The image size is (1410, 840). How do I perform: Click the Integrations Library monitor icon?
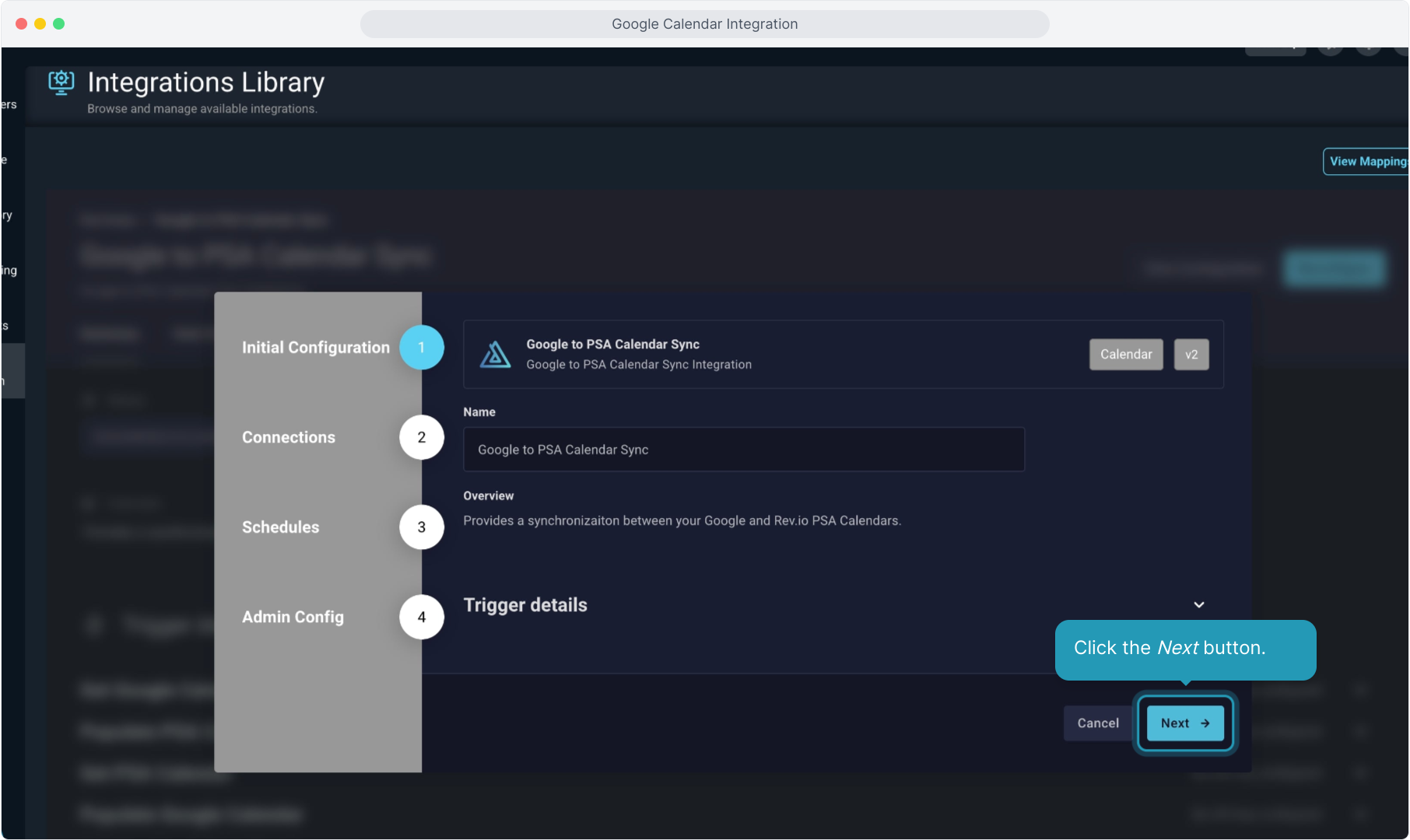point(61,82)
